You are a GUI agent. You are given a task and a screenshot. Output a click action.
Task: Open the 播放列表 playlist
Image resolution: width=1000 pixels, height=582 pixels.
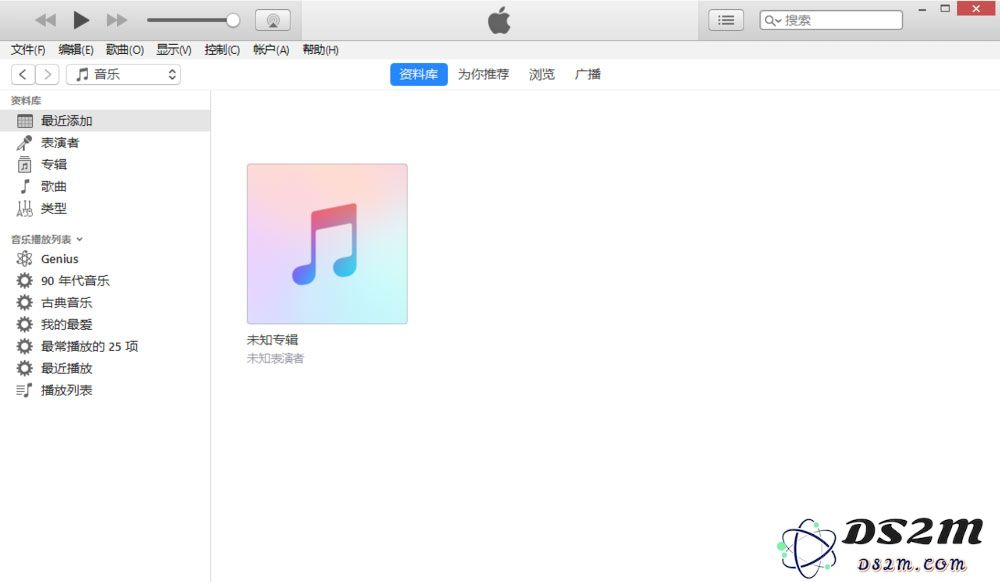[x=105, y=390]
